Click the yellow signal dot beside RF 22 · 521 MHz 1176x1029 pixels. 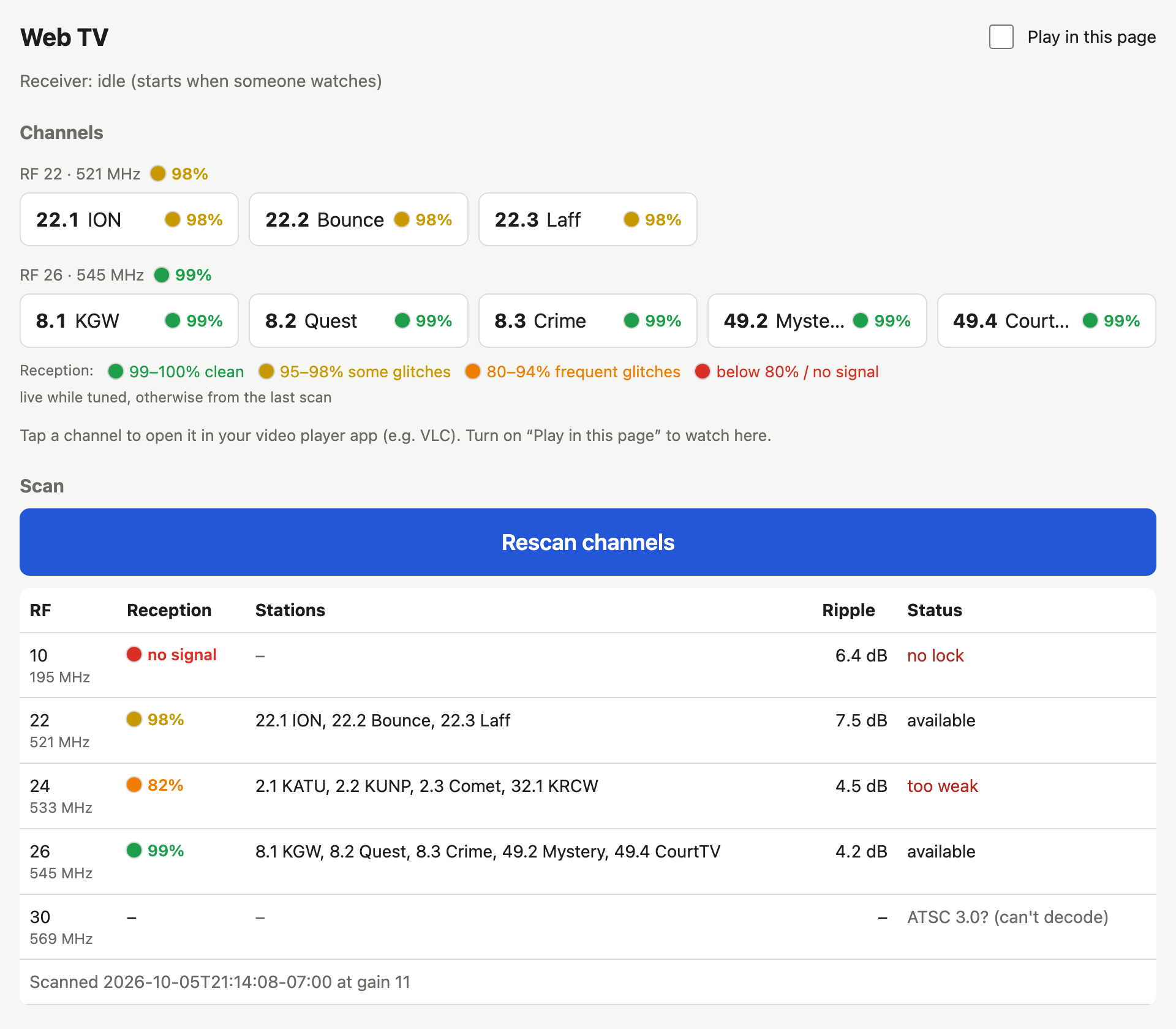158,173
